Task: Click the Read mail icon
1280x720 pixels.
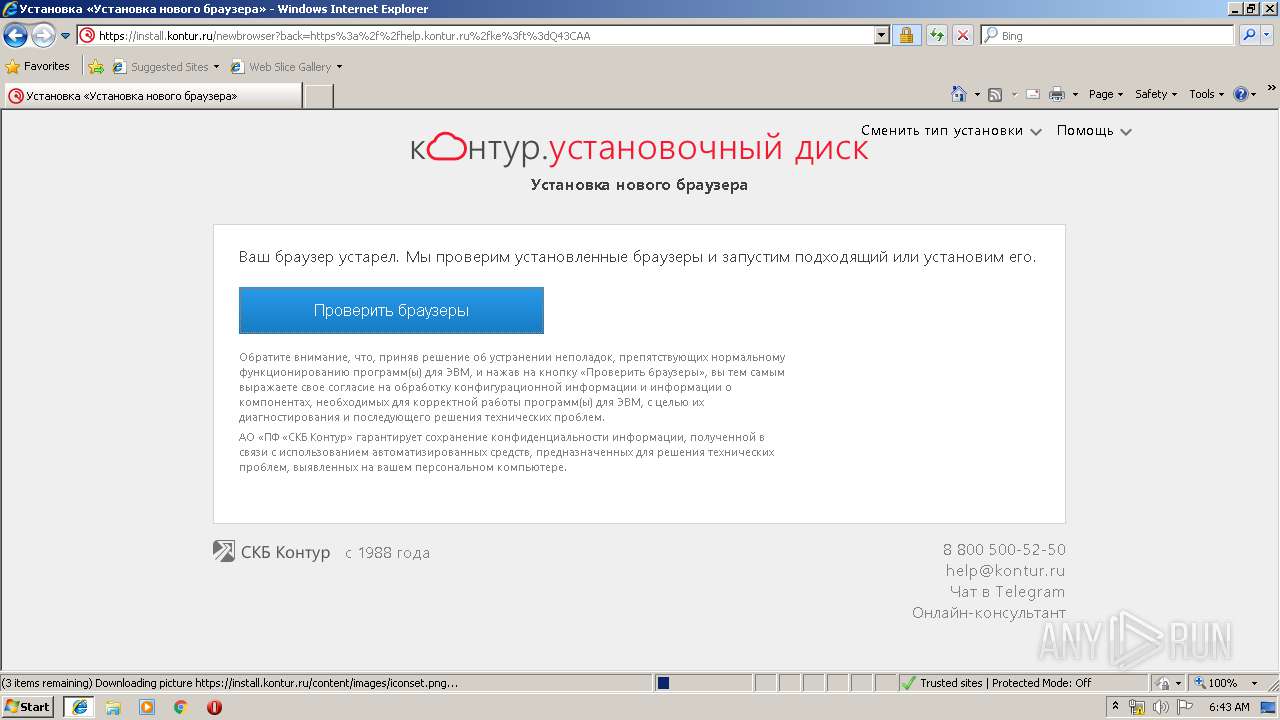Action: click(1033, 94)
